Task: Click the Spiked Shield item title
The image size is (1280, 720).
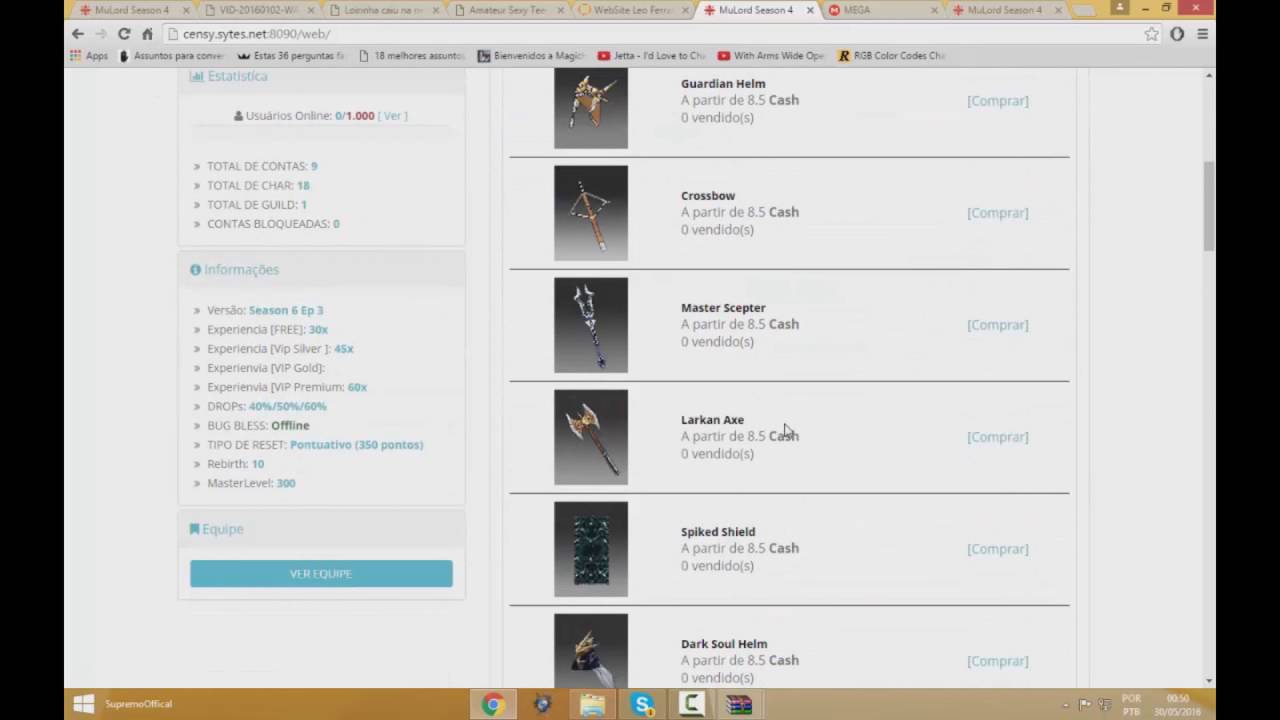Action: tap(718, 532)
